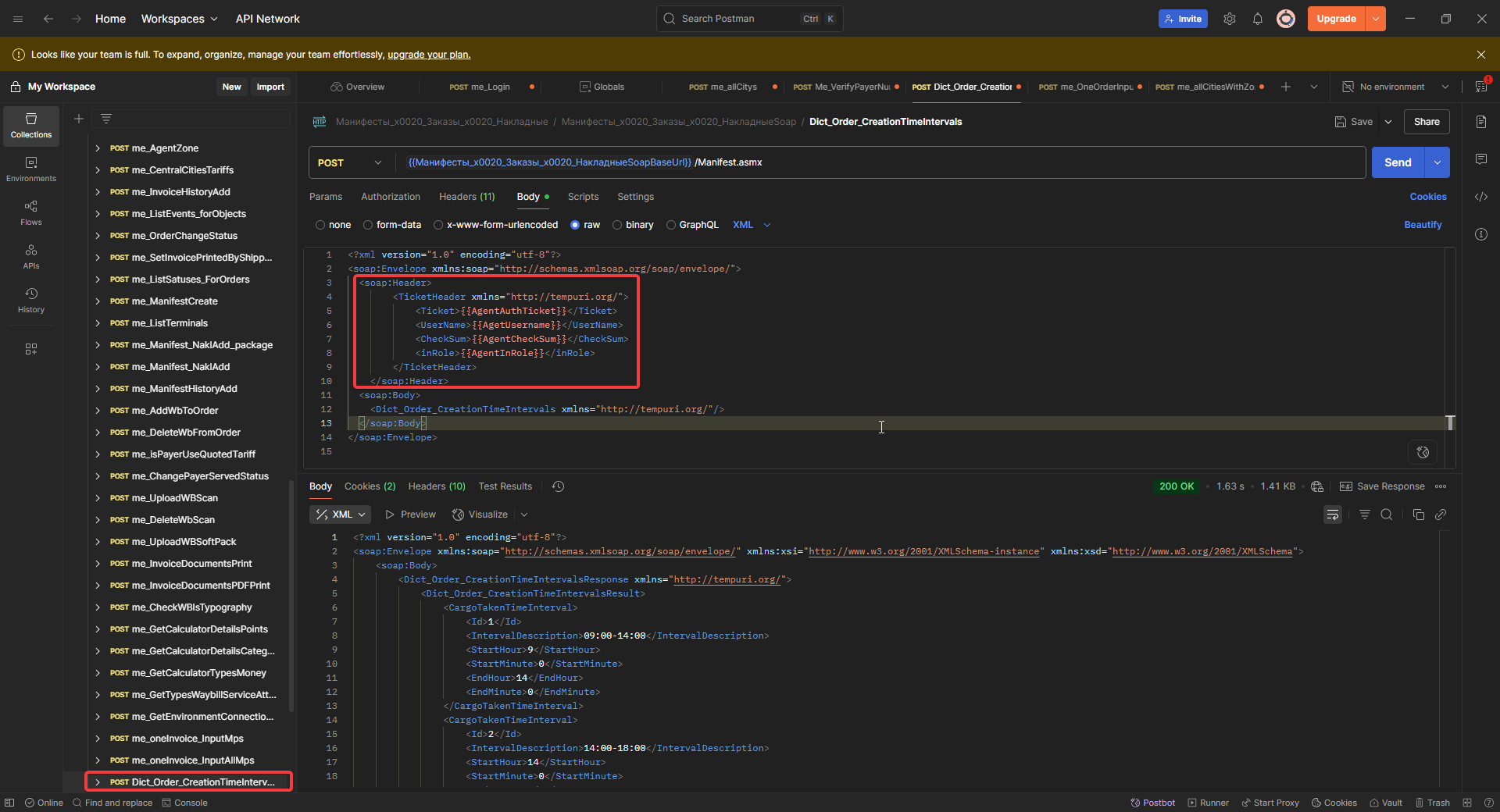Open the comments icon in right sidebar
This screenshot has height=812, width=1500.
[1481, 159]
